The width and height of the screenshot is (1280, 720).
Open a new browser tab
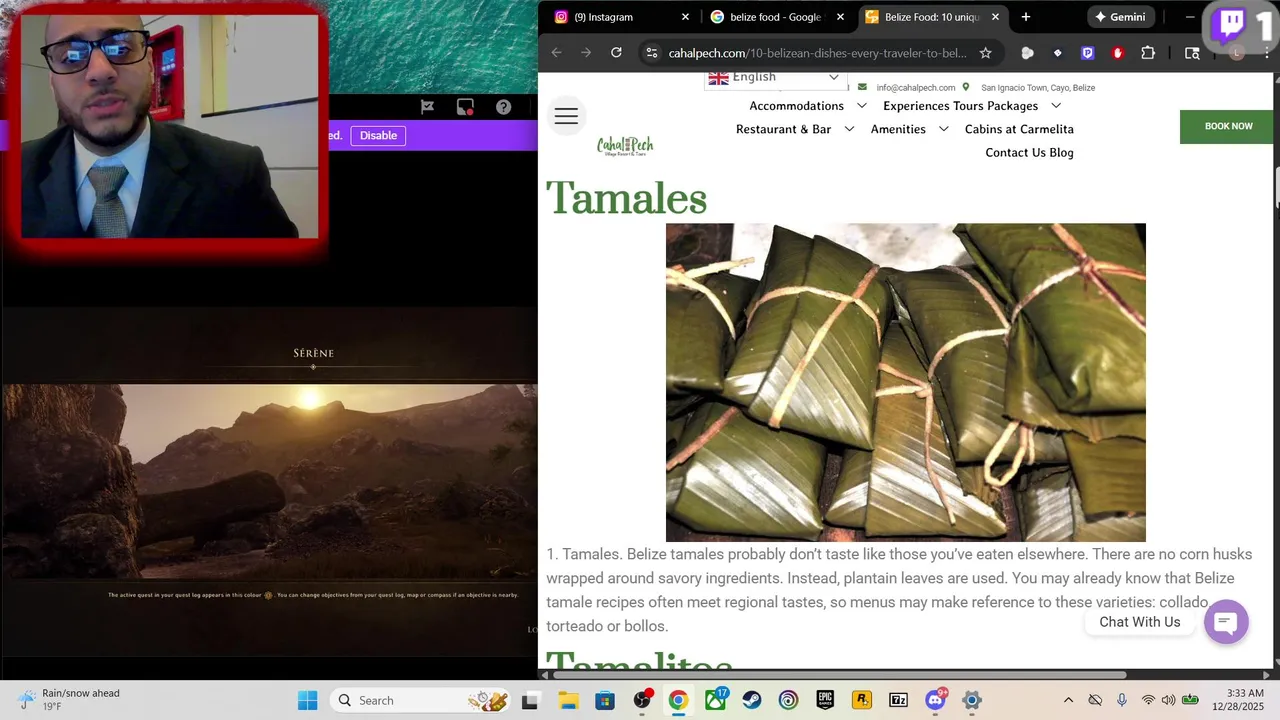pyautogui.click(x=1025, y=17)
